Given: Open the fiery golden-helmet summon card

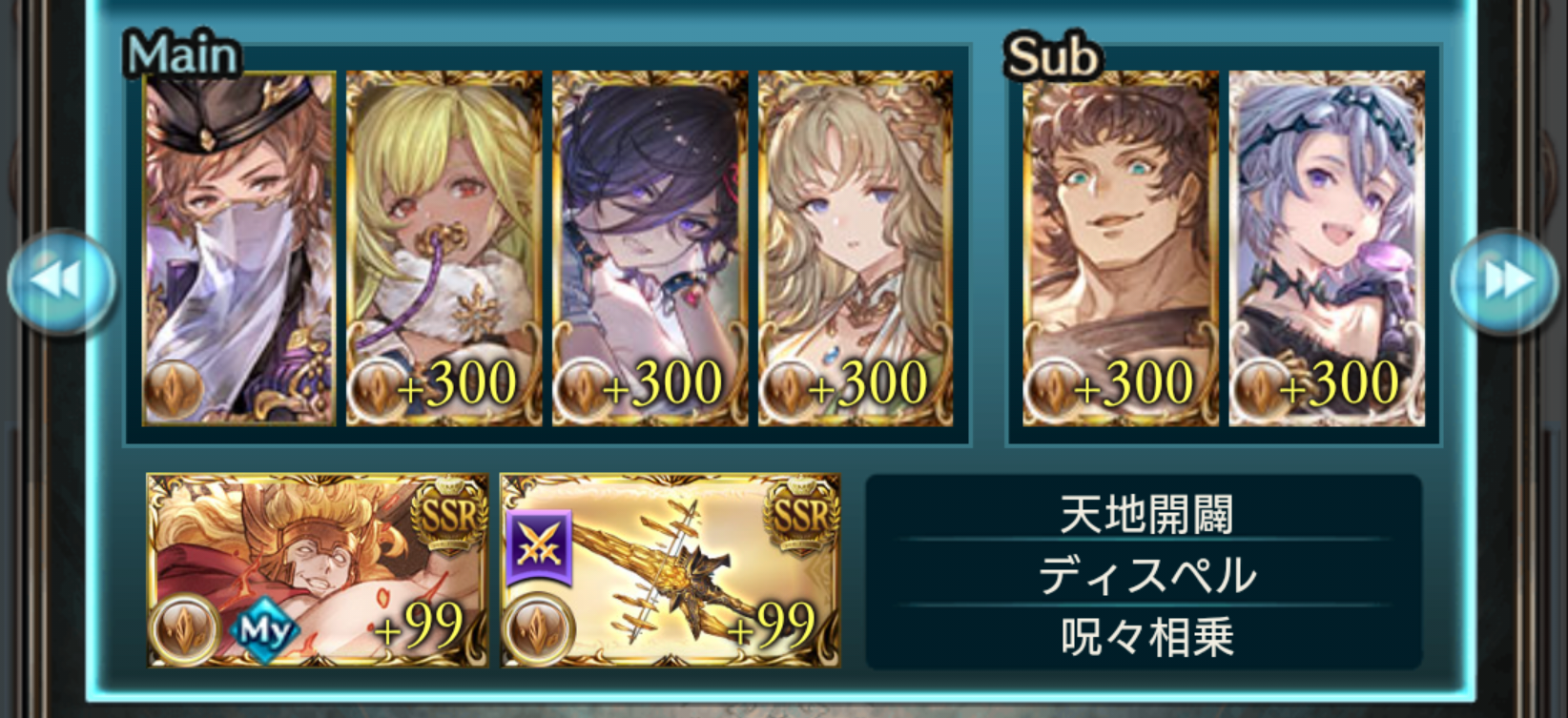Looking at the screenshot, I should [x=318, y=570].
